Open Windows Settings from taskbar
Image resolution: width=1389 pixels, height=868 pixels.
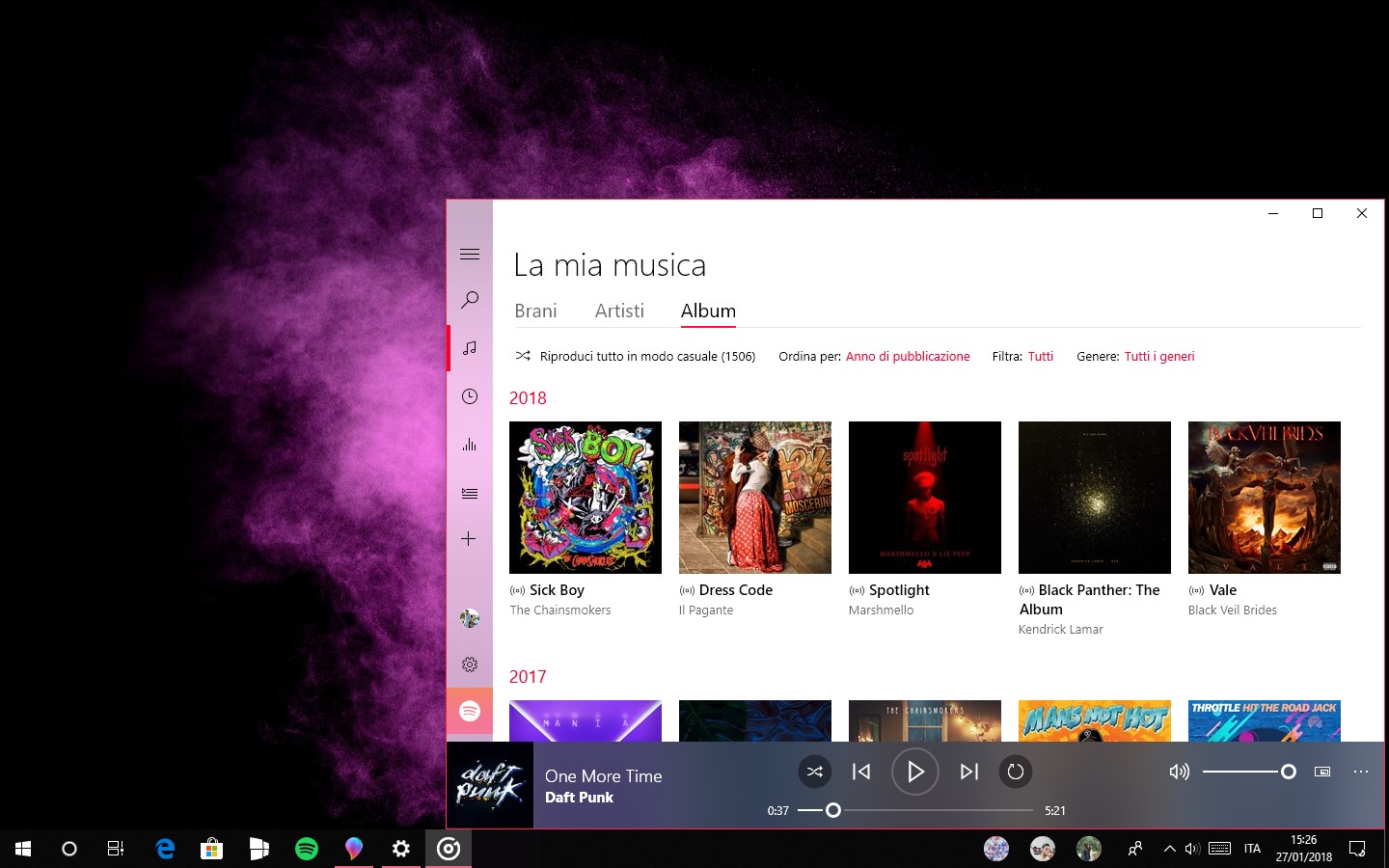click(x=401, y=849)
